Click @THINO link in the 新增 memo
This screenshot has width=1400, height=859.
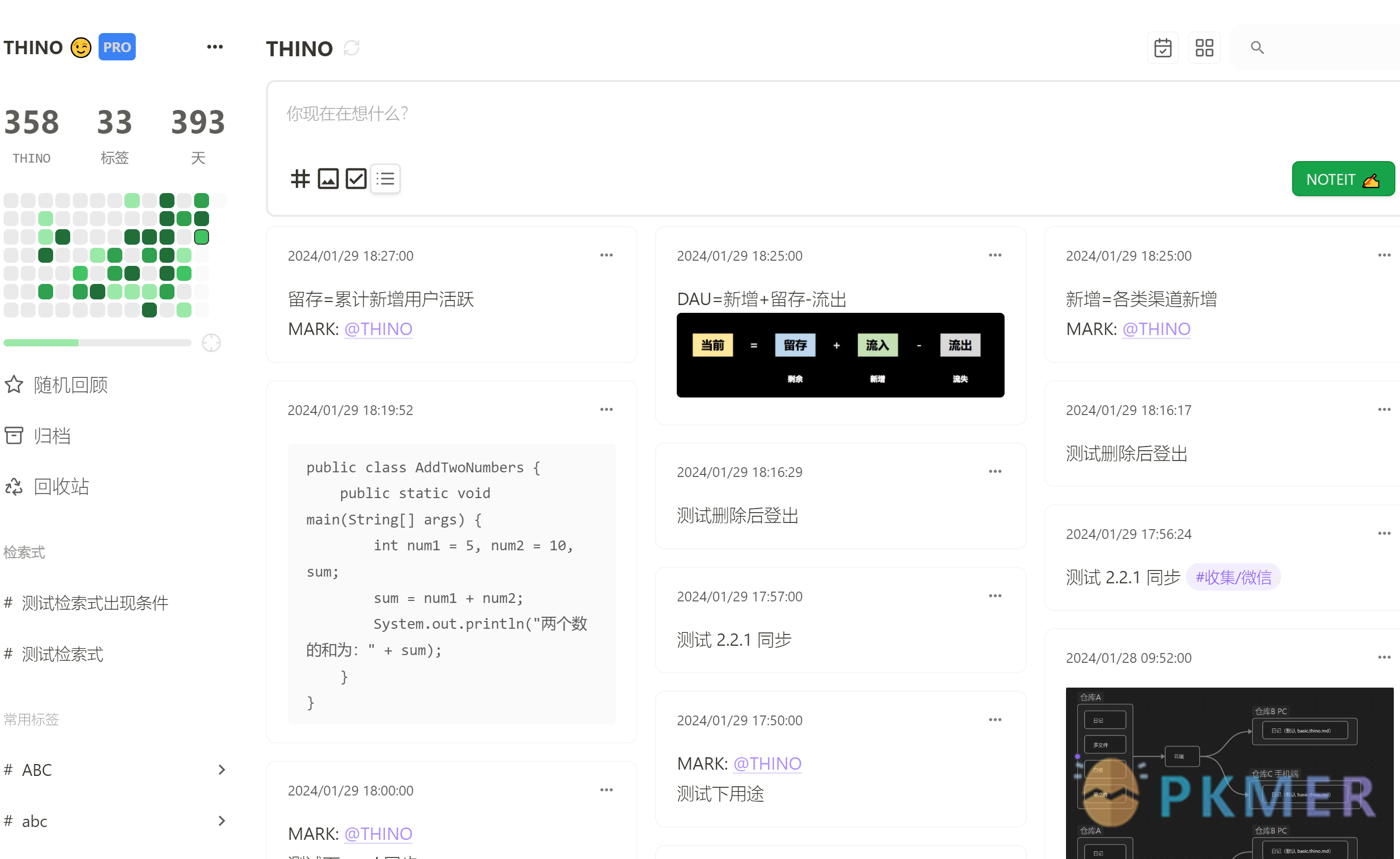tap(1156, 329)
